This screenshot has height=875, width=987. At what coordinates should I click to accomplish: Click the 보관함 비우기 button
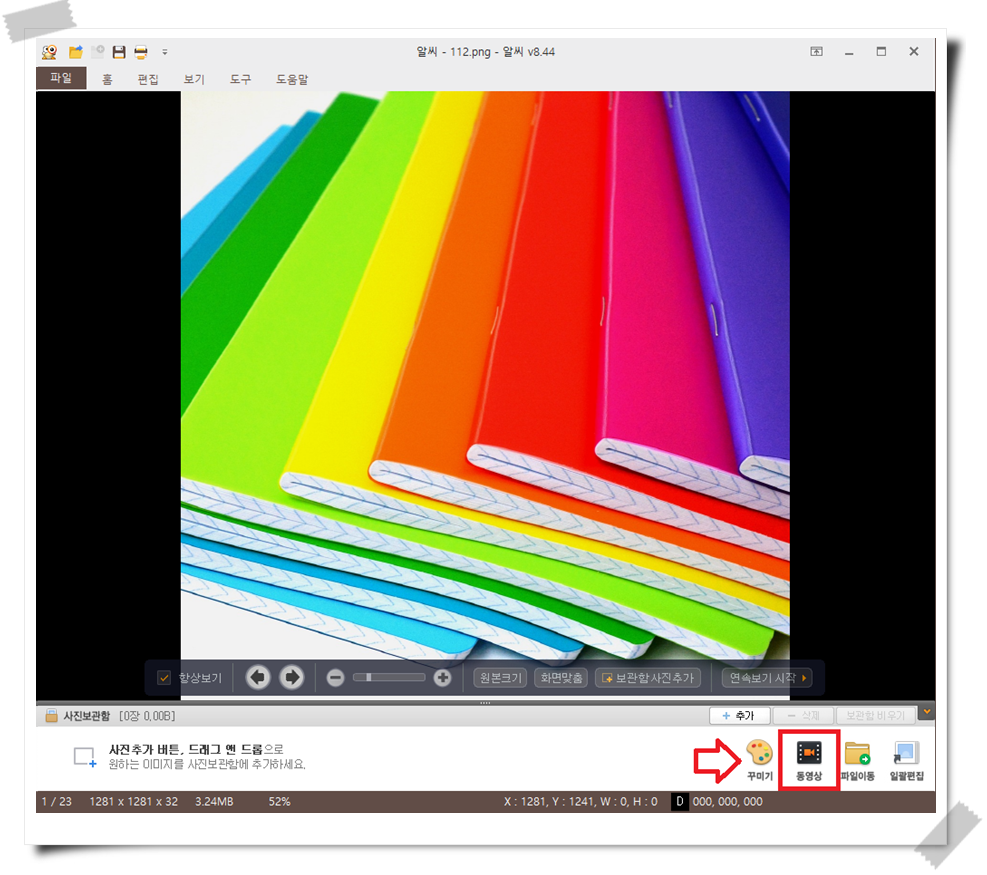pyautogui.click(x=875, y=716)
